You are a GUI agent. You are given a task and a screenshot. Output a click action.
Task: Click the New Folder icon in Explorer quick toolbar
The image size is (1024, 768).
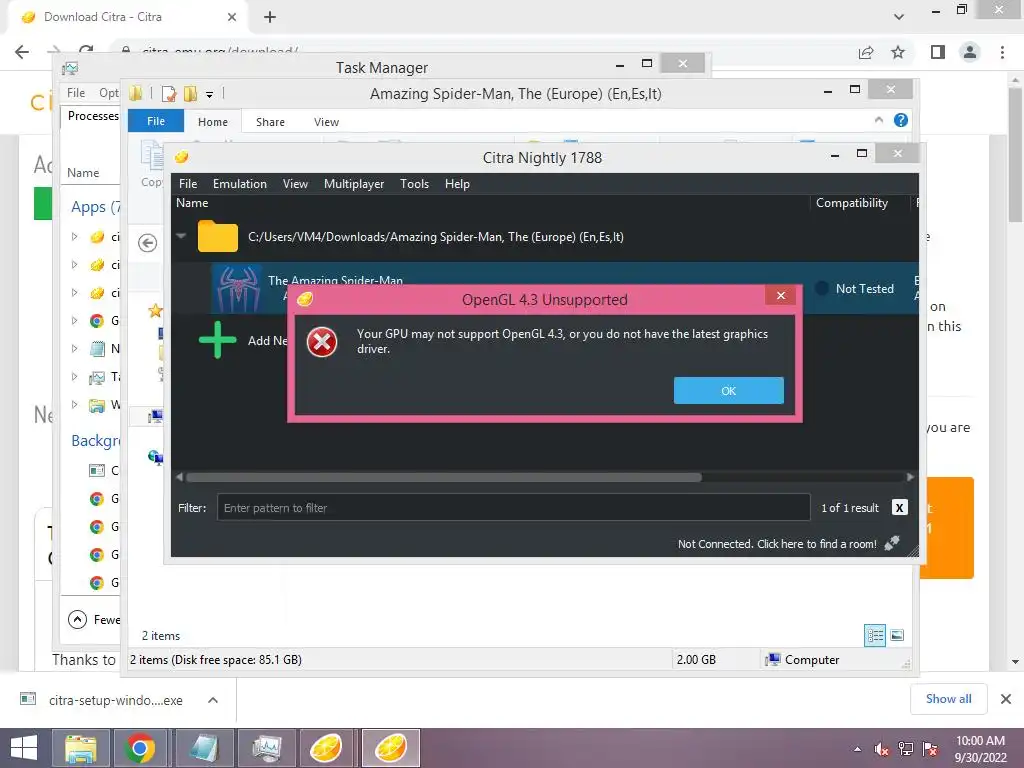click(x=190, y=94)
